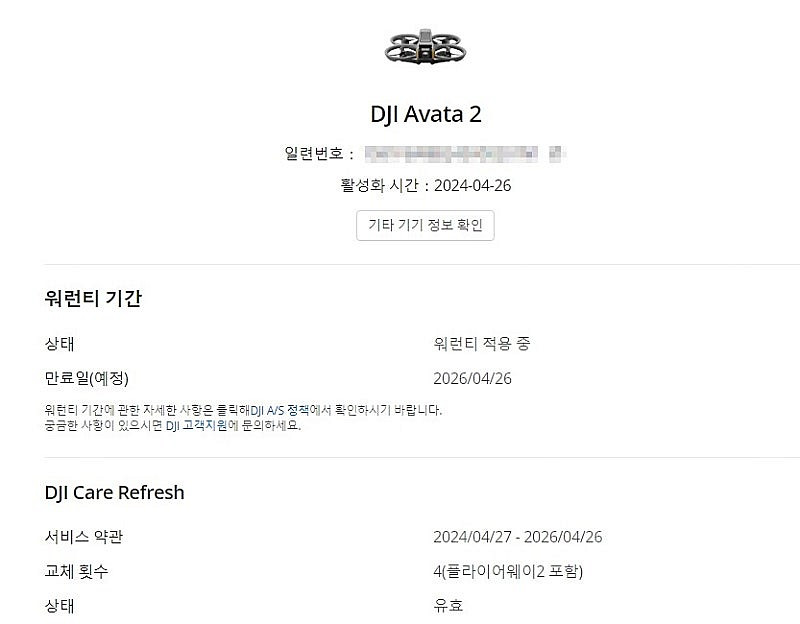Screen dimensions: 800x624
Task: Click the 기타 기기 정보 확인 button
Action: [x=424, y=226]
